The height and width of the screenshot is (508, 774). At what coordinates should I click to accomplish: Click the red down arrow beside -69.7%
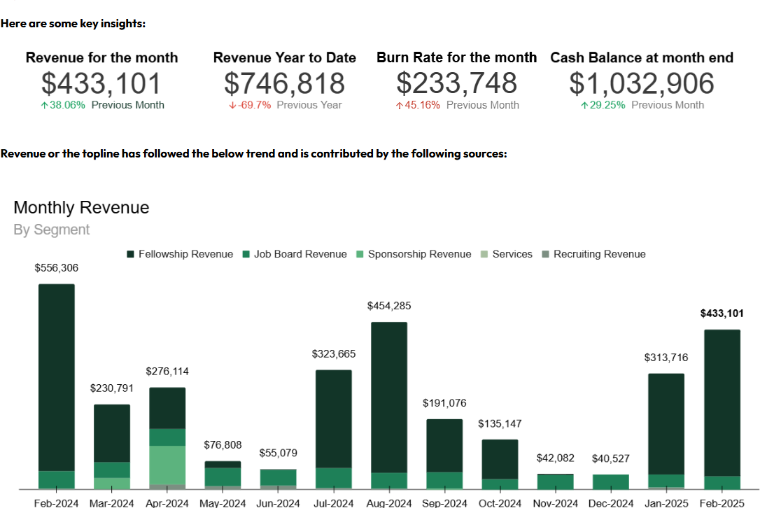(x=232, y=105)
